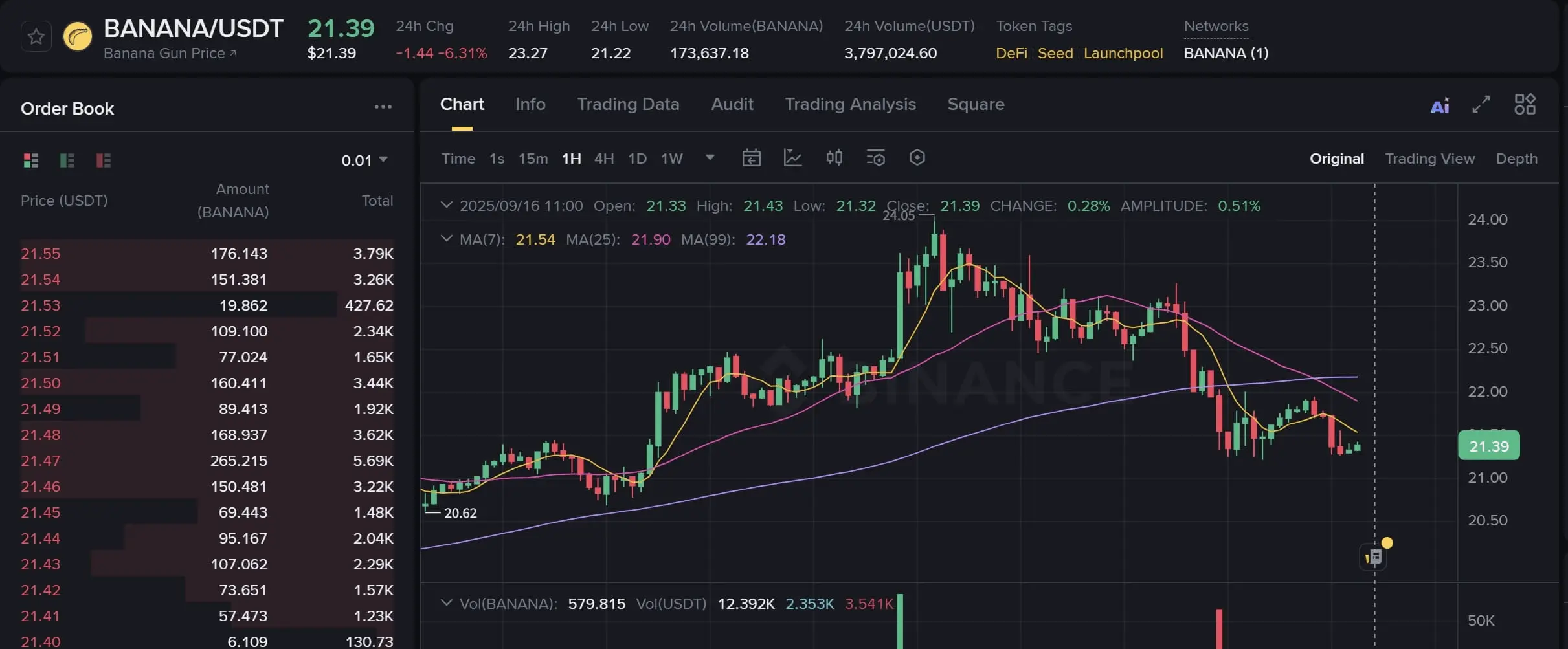Click the total 427.62 in order book
1568x649 pixels.
[x=369, y=305]
